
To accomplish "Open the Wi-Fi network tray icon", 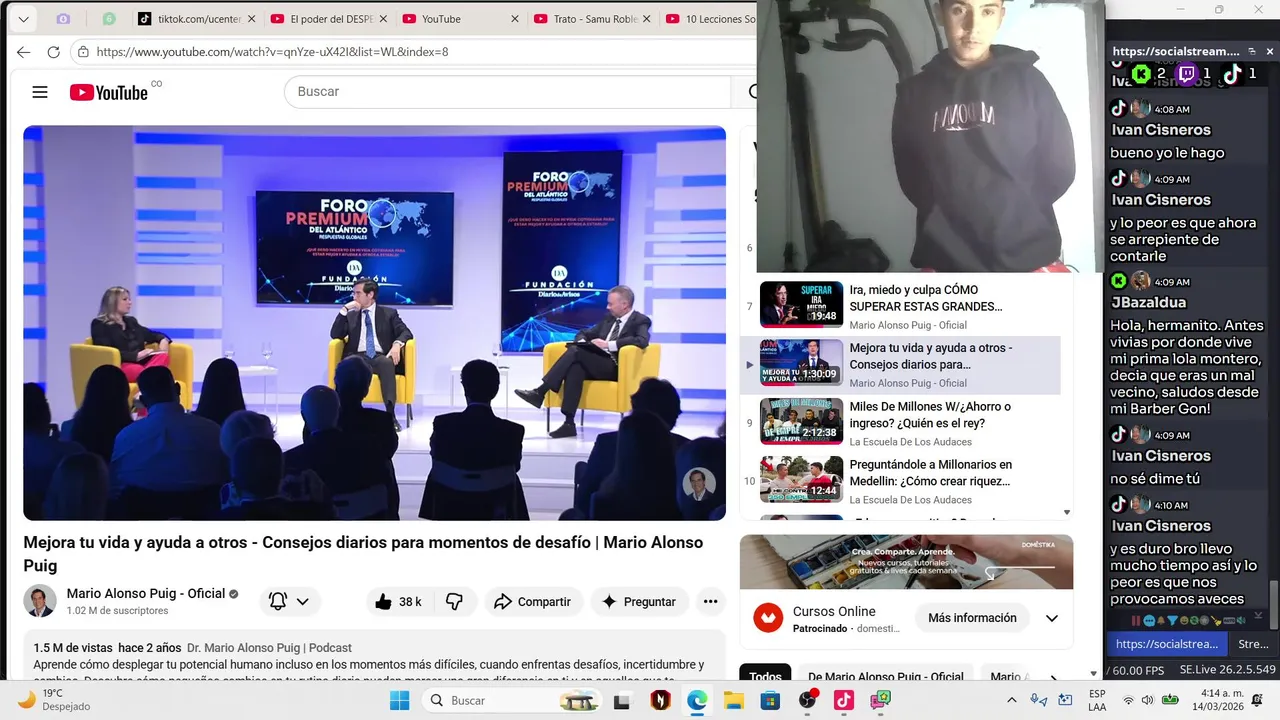I will (1128, 700).
